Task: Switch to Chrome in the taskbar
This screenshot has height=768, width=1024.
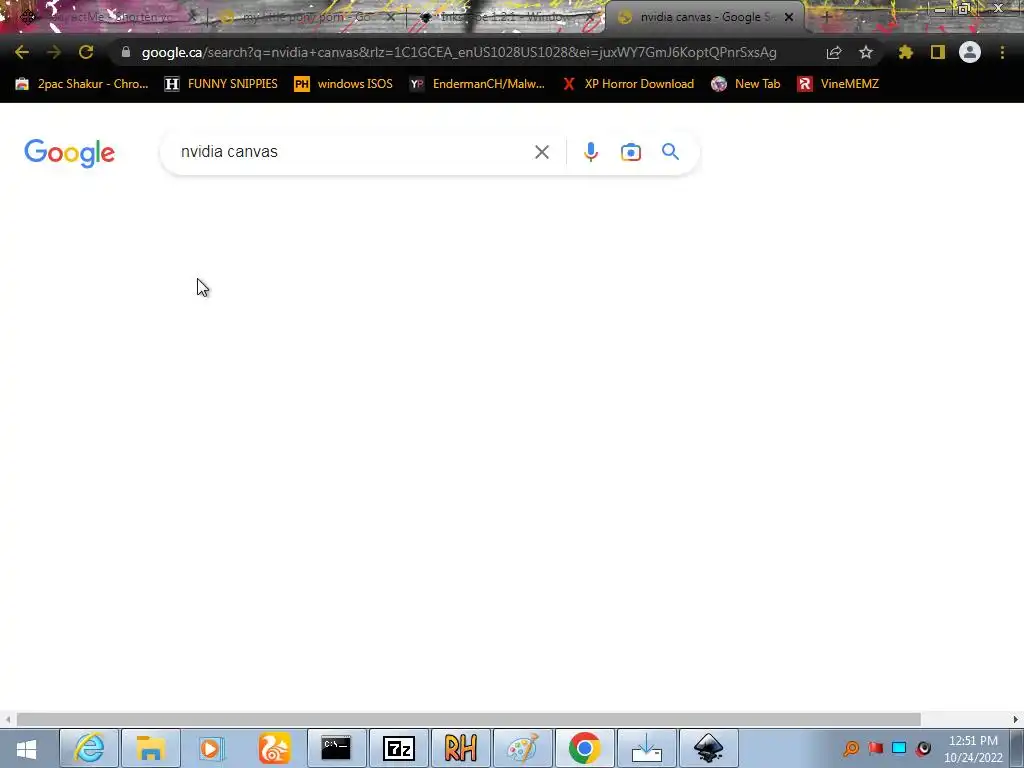Action: tap(584, 748)
